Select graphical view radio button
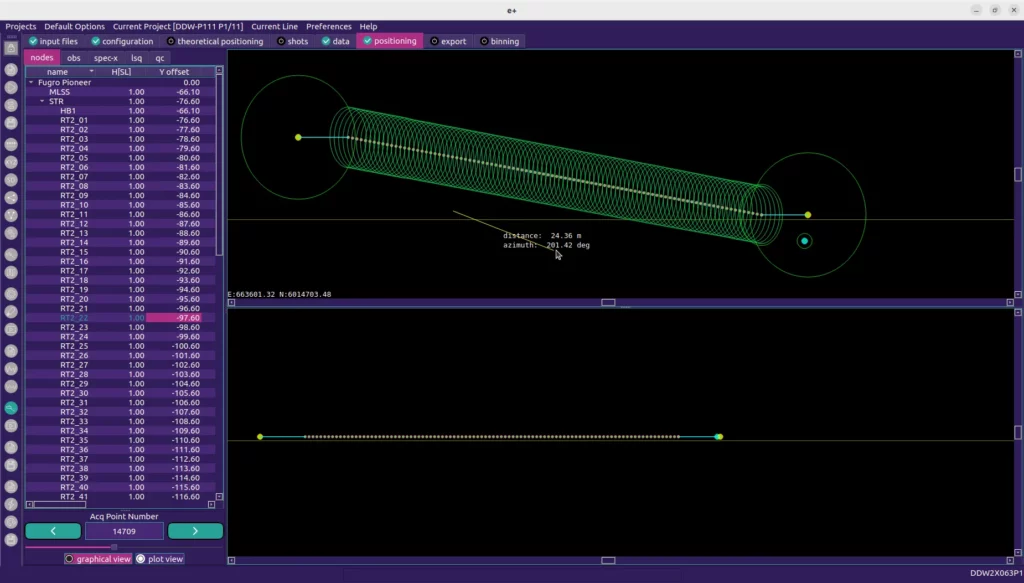The width and height of the screenshot is (1024, 583). tap(69, 559)
